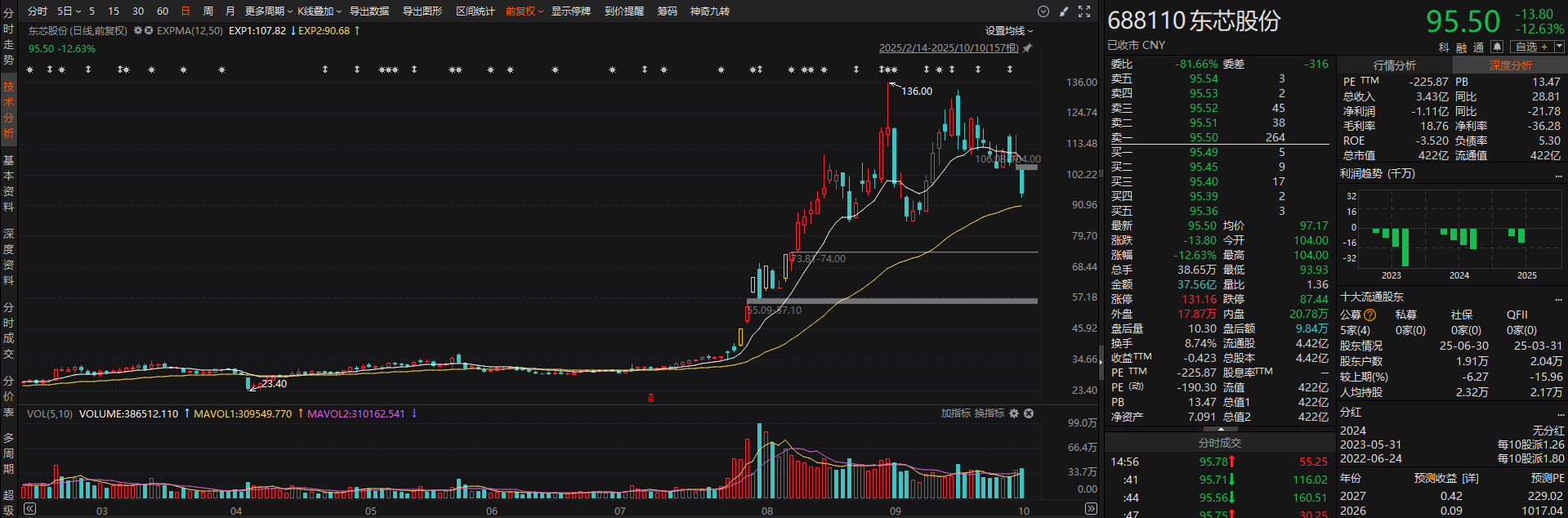
Task: Select the 深度分析 tab
Action: pos(1510,65)
